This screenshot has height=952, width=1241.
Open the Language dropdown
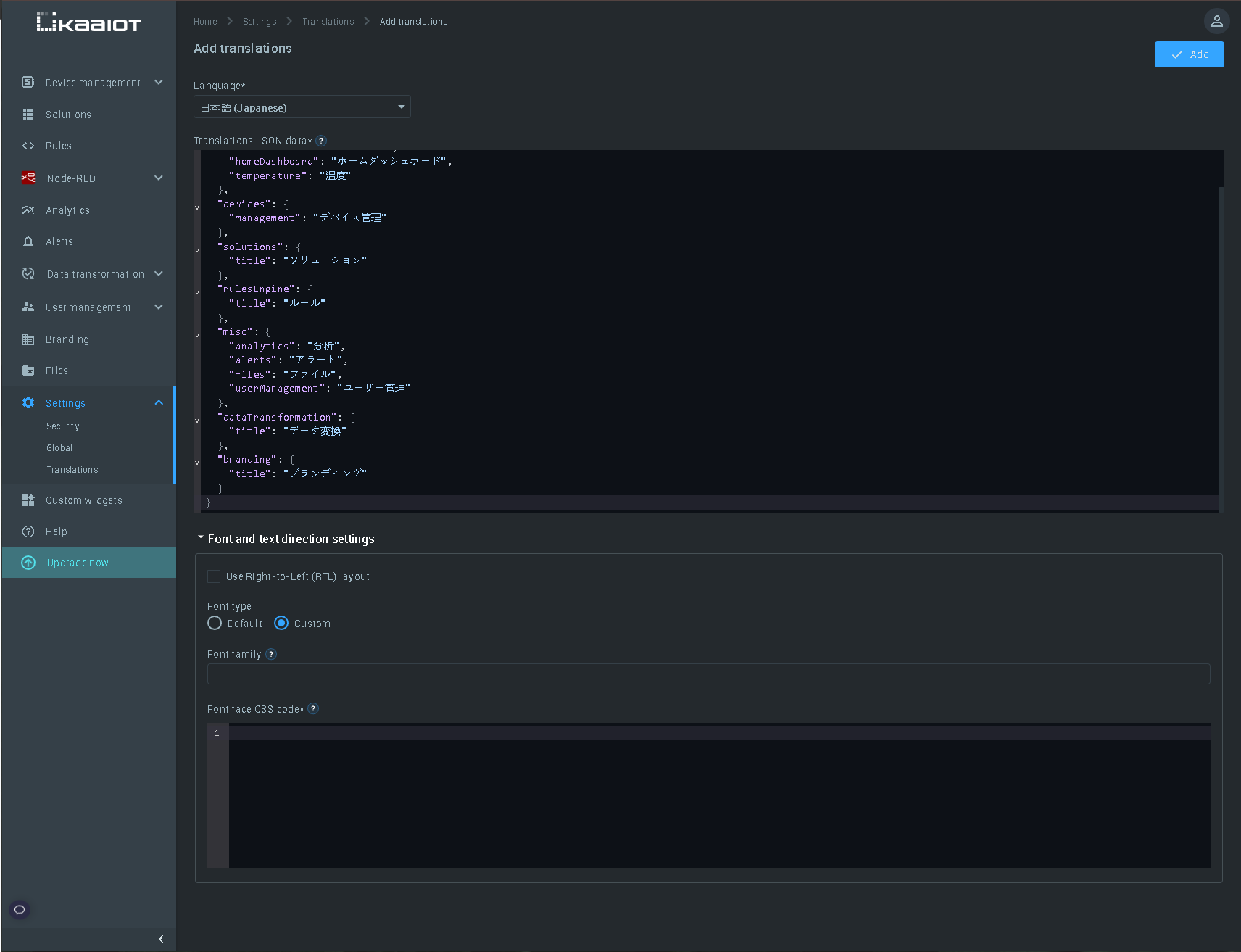point(302,107)
